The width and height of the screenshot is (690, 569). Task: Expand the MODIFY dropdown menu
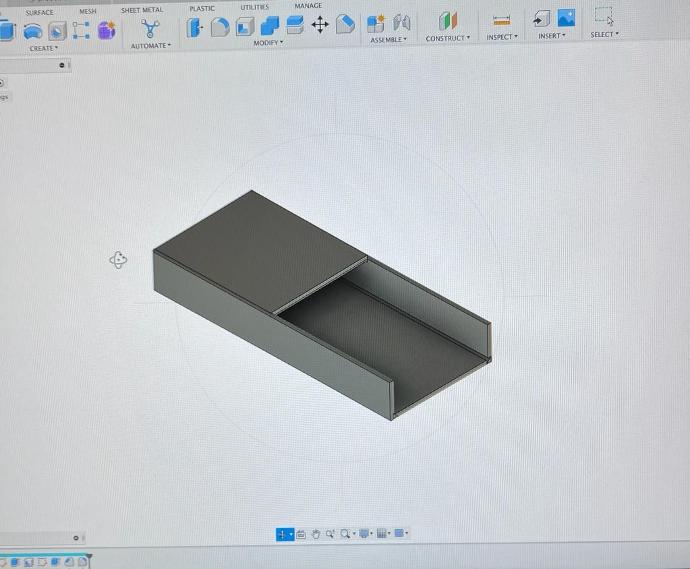tap(268, 43)
